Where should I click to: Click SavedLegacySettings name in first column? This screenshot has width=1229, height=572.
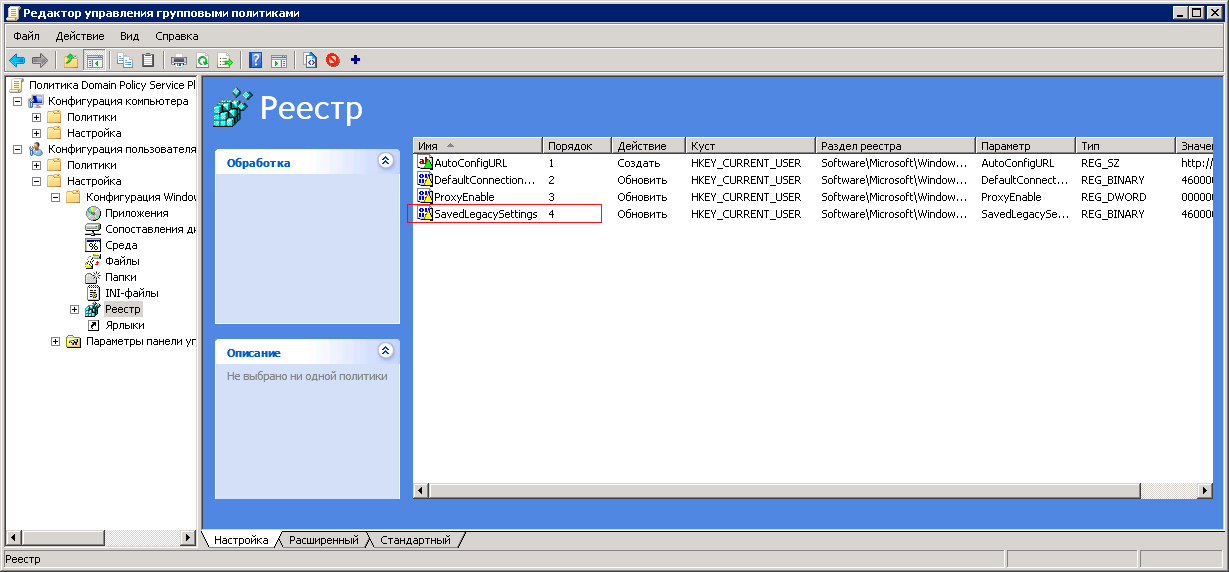486,214
